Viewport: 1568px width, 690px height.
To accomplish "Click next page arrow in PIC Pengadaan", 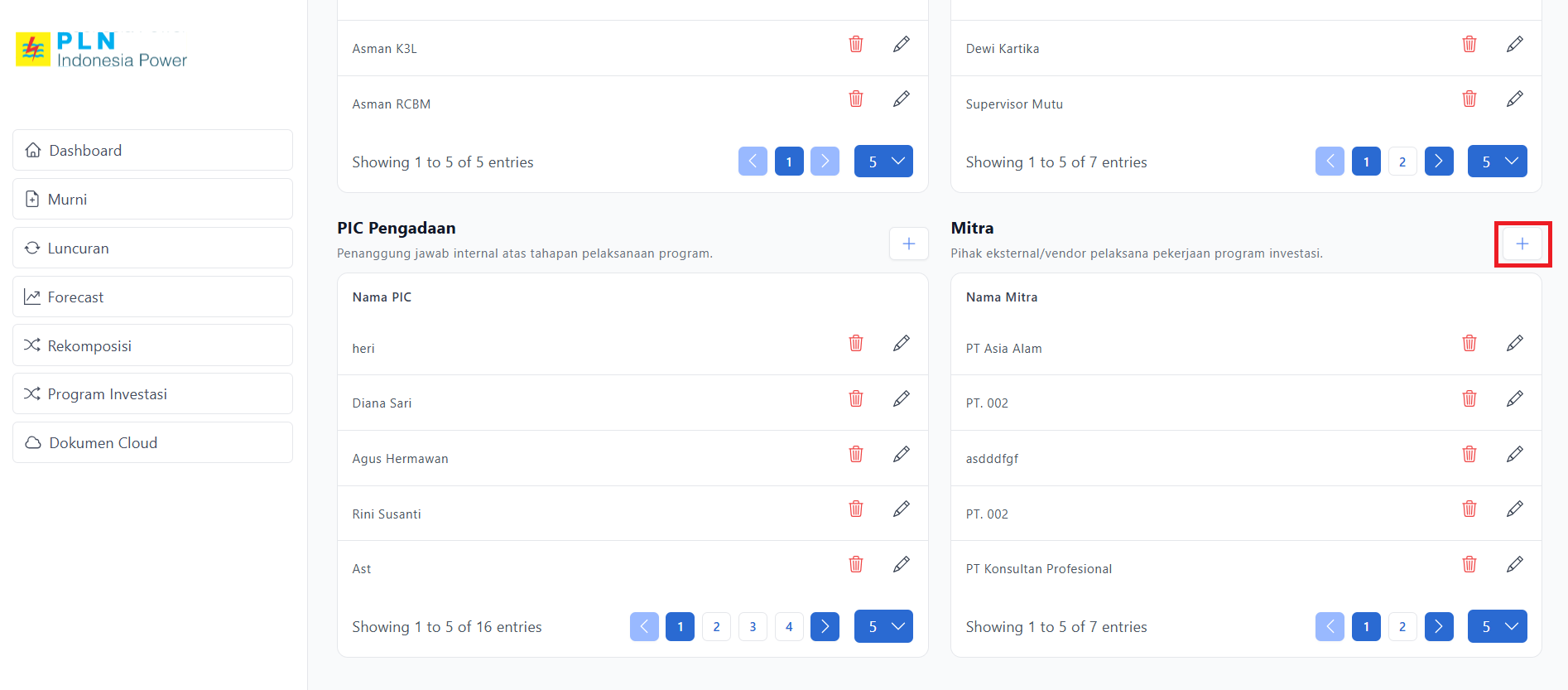I will click(825, 626).
